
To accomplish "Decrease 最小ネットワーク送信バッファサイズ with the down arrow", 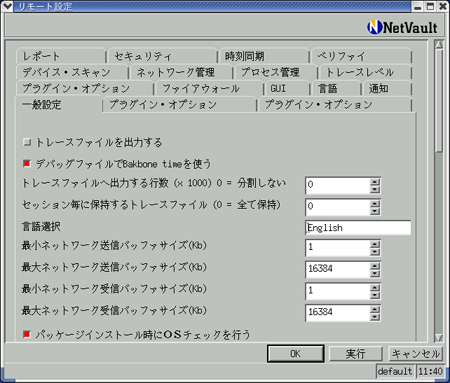I will click(375, 252).
